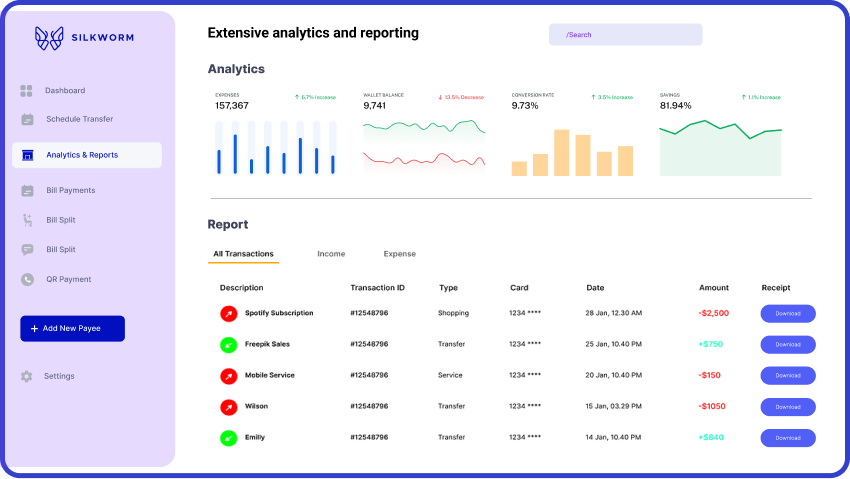Click the Savings green area chart

720,148
